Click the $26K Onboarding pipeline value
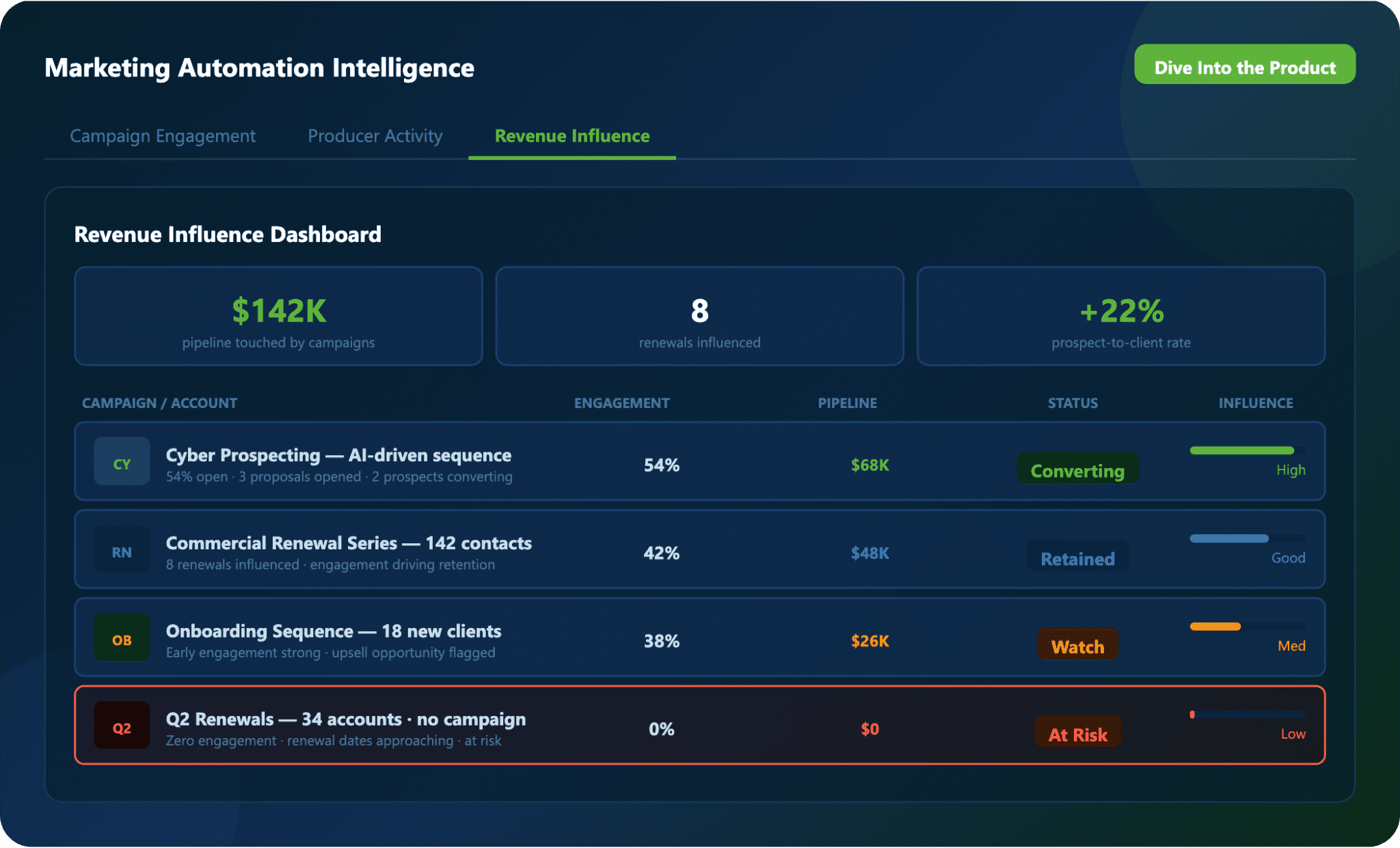This screenshot has width=1400, height=848. coord(870,641)
